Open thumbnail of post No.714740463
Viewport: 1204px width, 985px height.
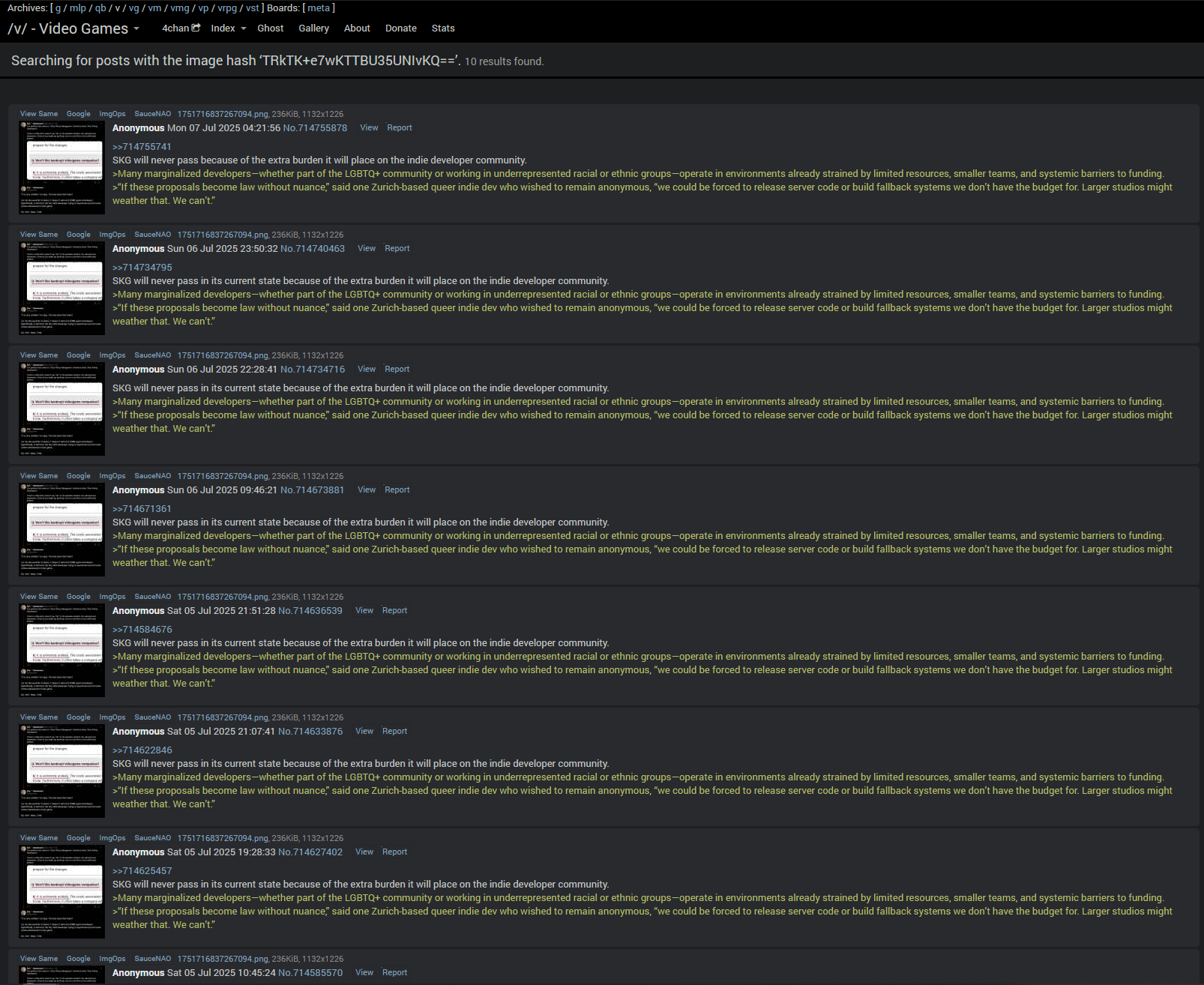point(61,289)
